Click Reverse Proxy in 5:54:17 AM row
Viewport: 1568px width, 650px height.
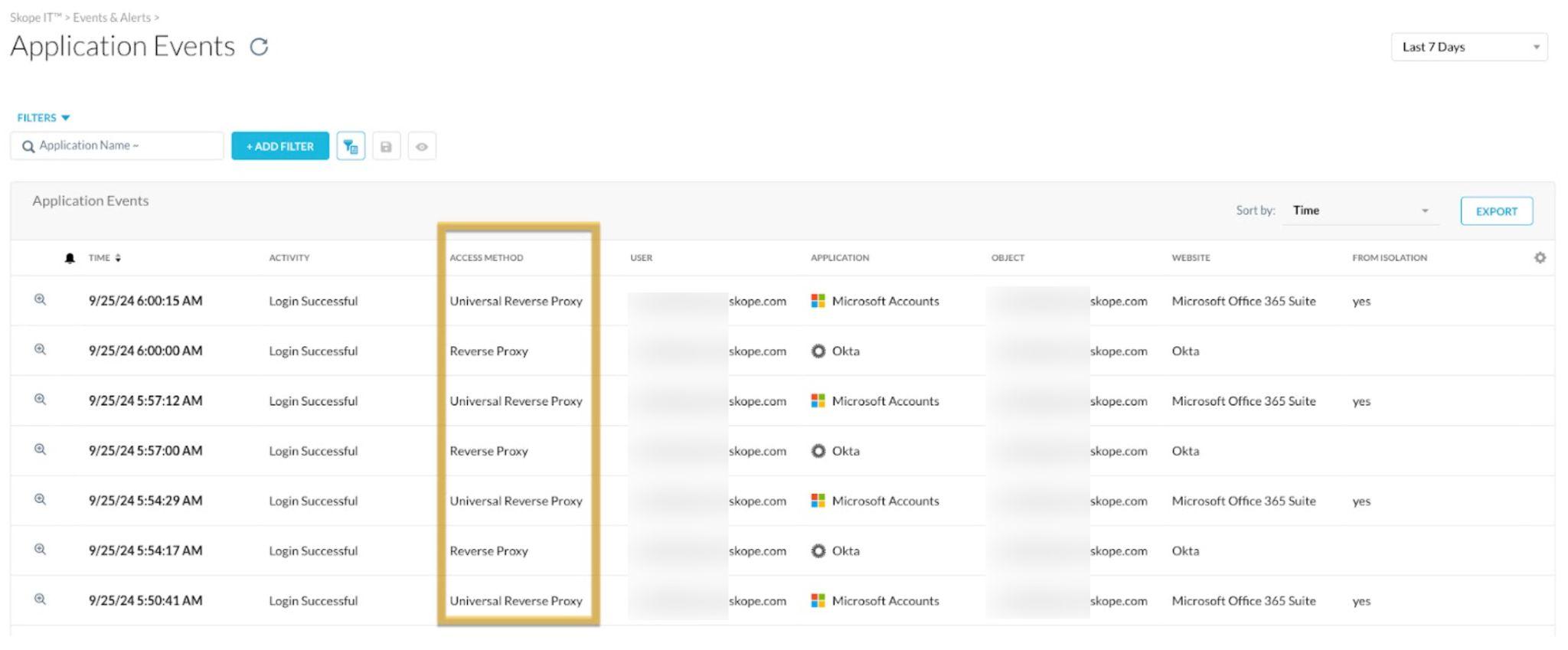tap(488, 550)
